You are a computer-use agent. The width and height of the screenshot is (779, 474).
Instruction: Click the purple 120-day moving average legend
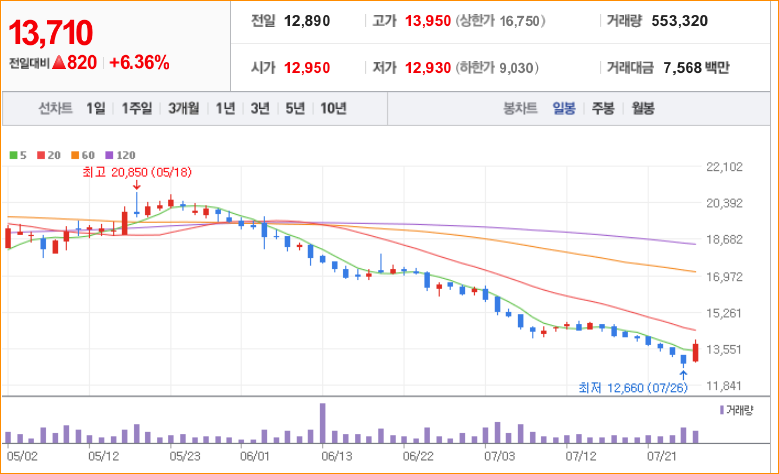pos(120,155)
